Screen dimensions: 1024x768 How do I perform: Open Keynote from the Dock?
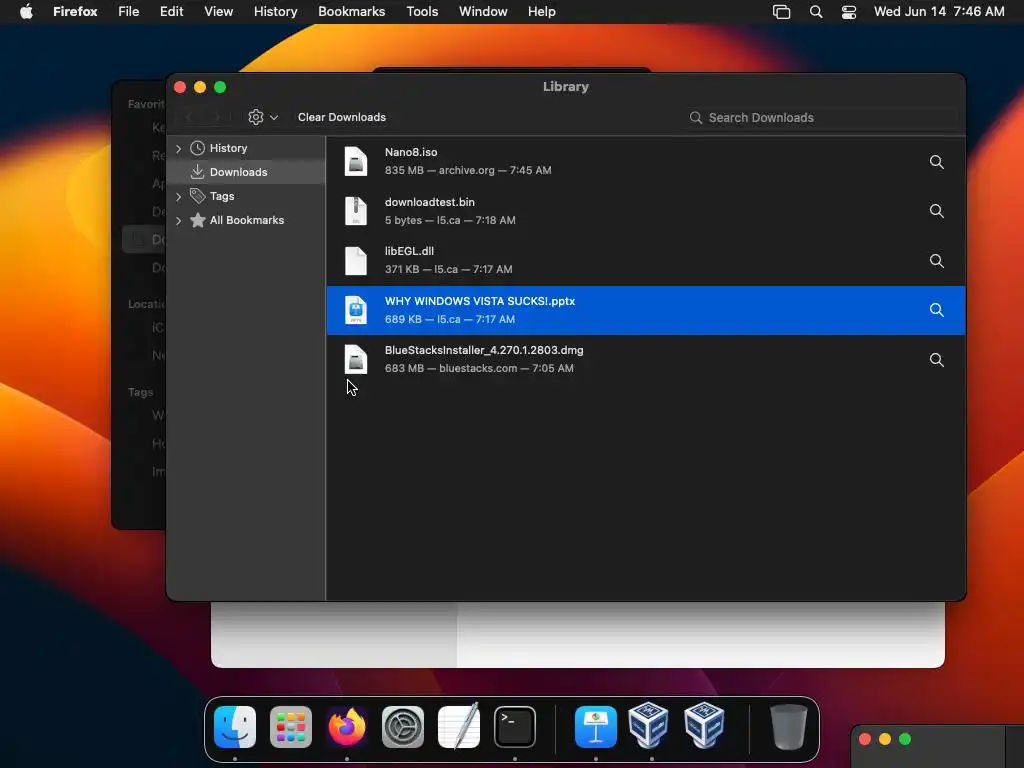point(596,726)
